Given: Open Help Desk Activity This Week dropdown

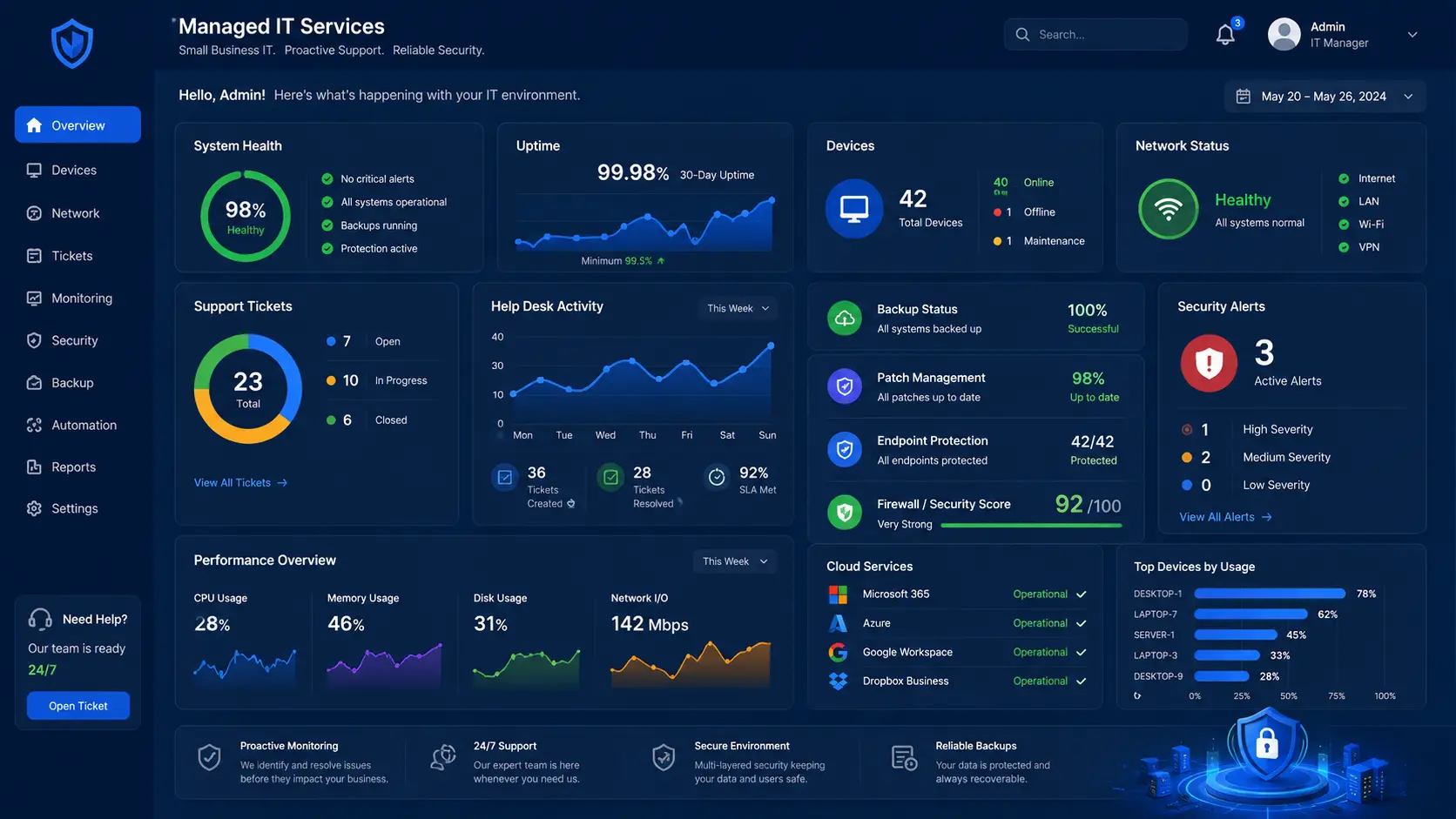Looking at the screenshot, I should click(738, 308).
